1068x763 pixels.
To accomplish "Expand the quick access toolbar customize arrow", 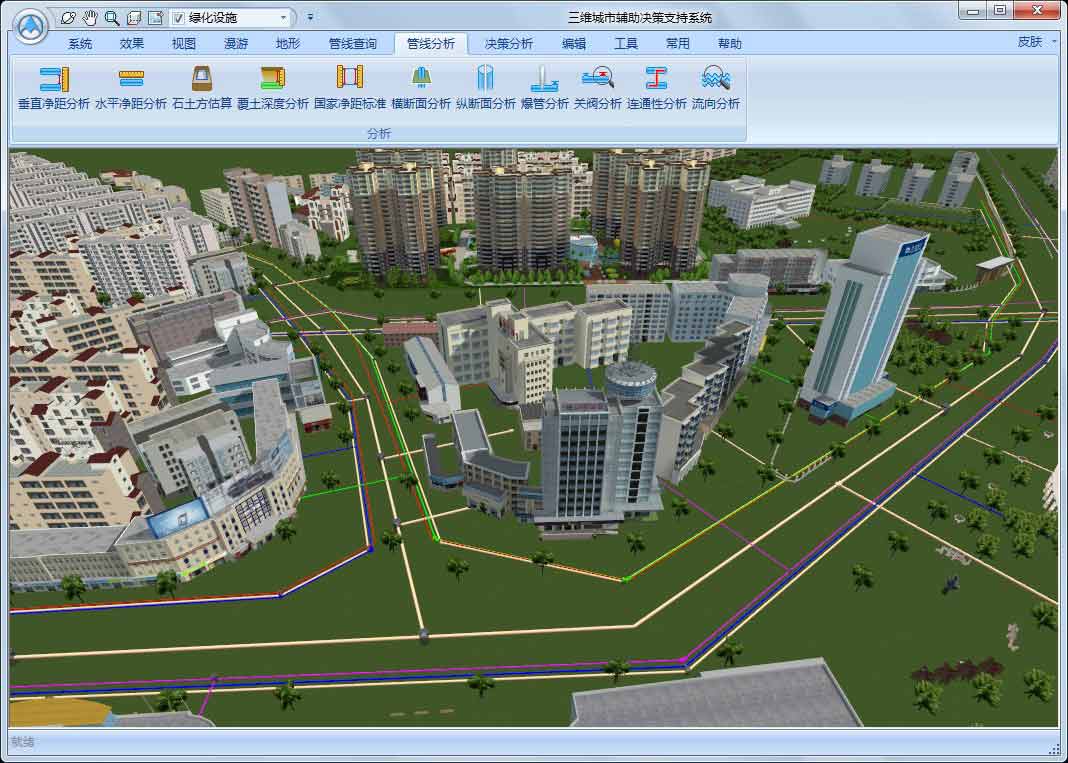I will click(x=310, y=18).
